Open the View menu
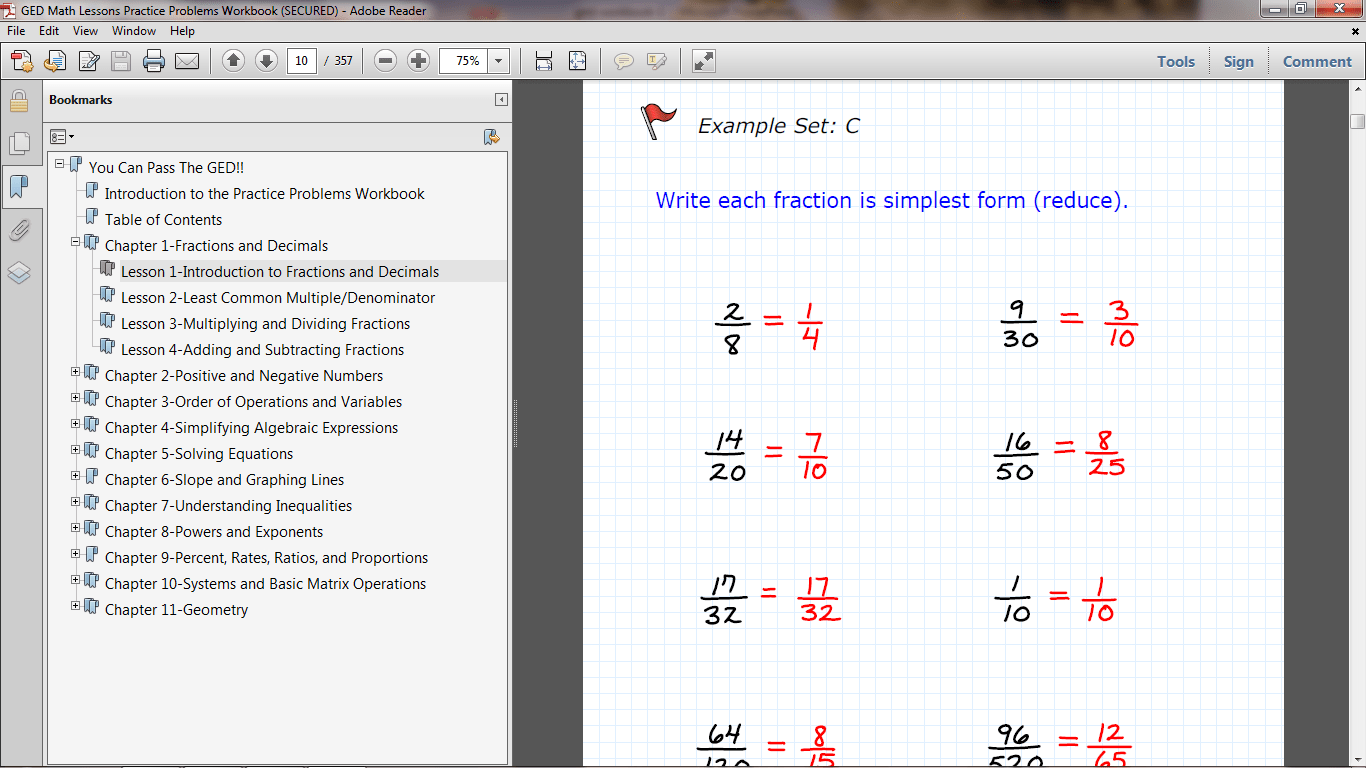 [85, 31]
